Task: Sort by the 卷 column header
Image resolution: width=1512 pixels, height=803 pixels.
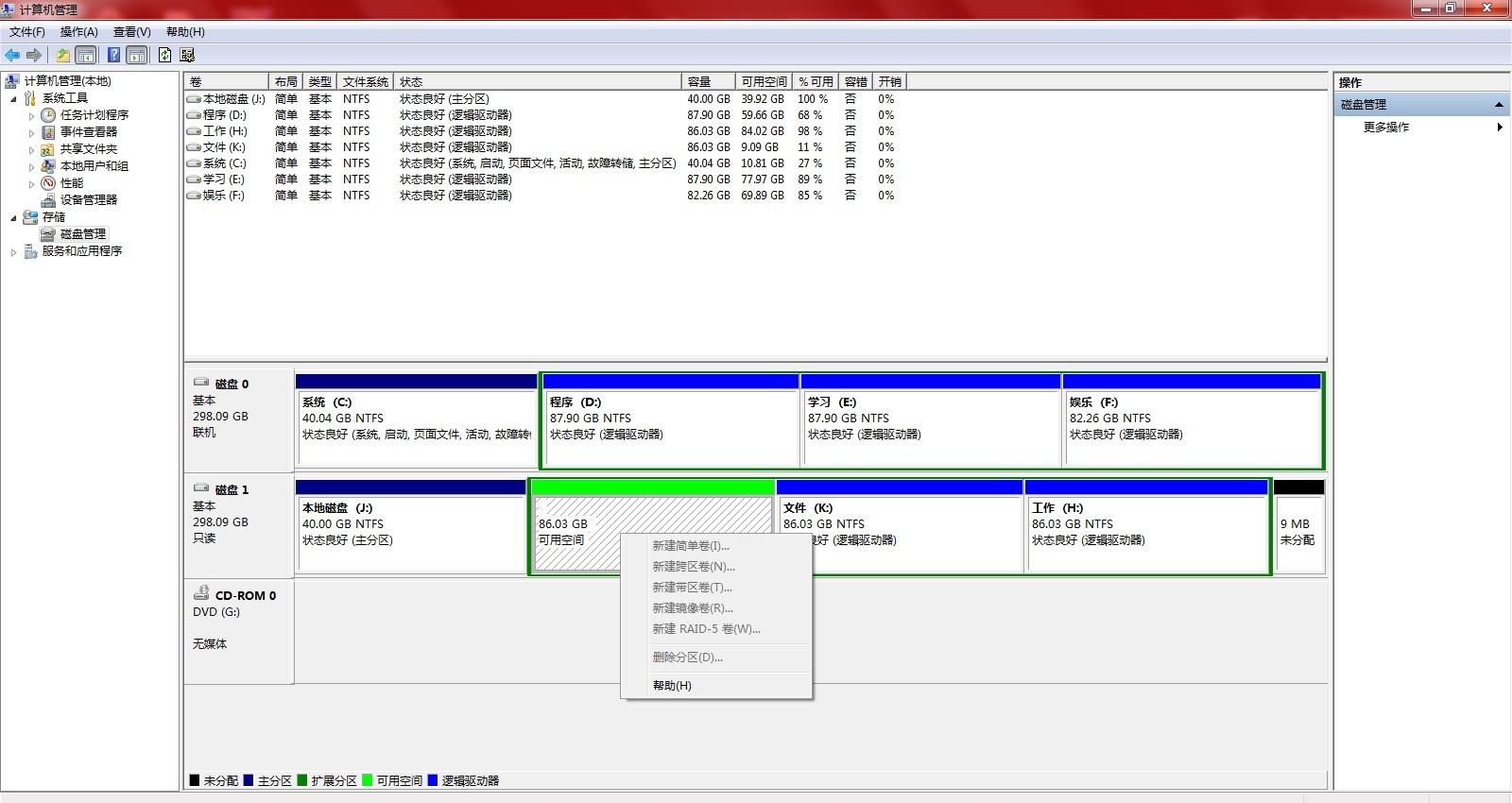Action: 227,82
